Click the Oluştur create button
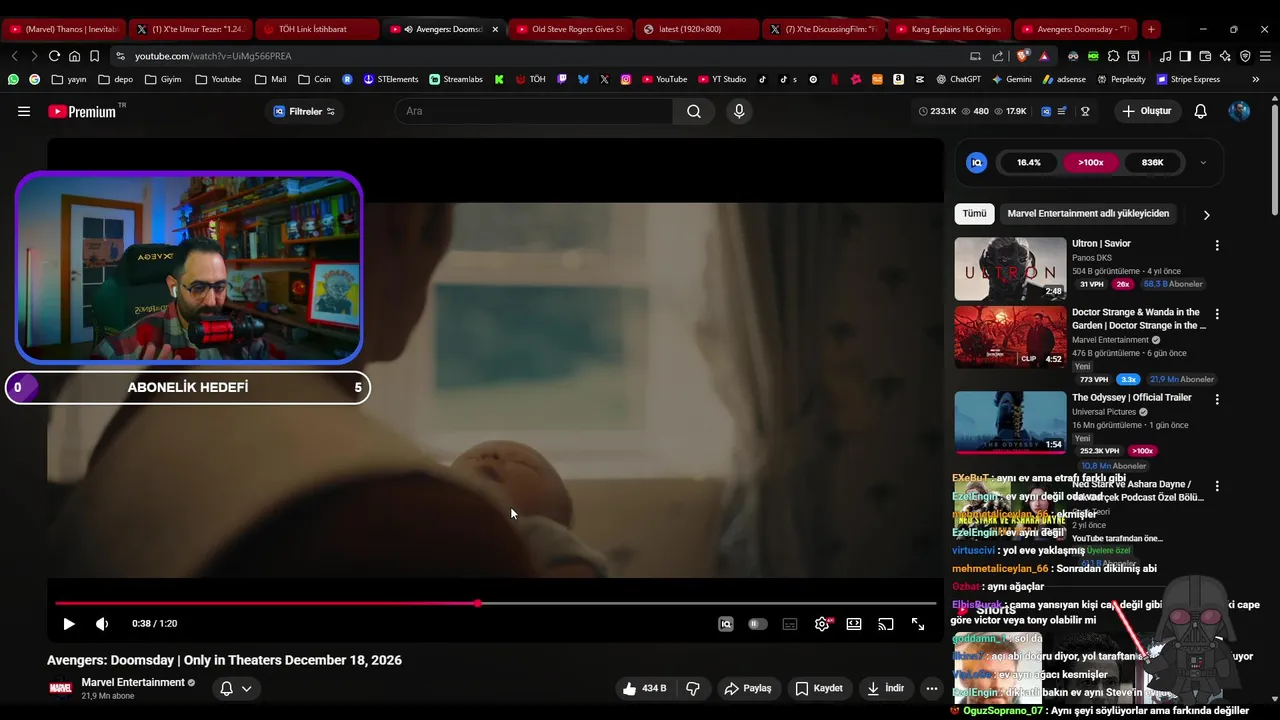This screenshot has height=720, width=1280. (1146, 111)
